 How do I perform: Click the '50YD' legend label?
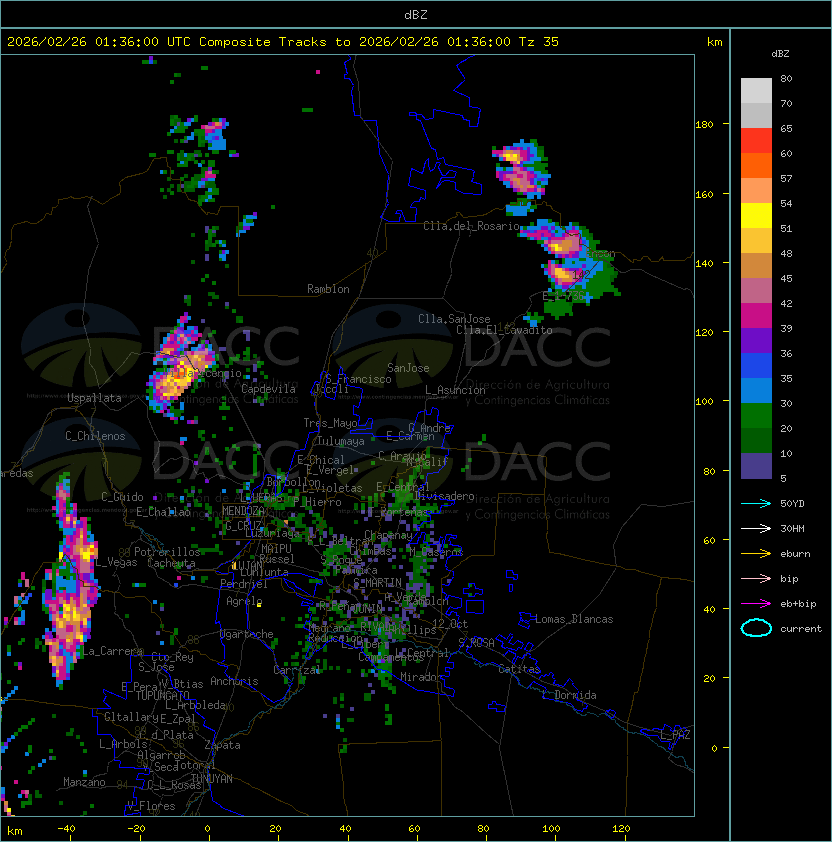point(792,504)
